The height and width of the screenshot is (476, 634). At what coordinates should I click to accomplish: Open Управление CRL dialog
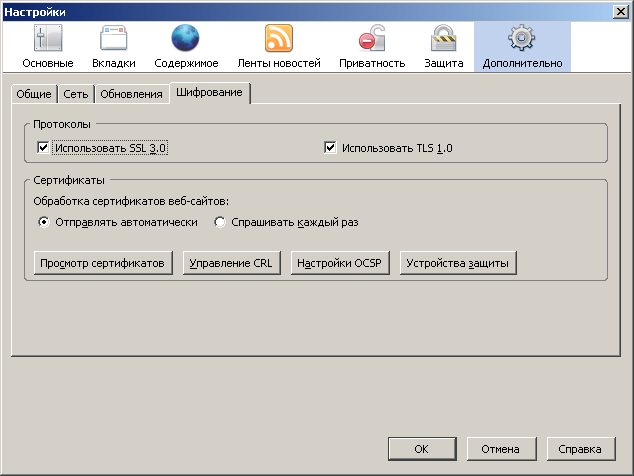click(x=231, y=263)
